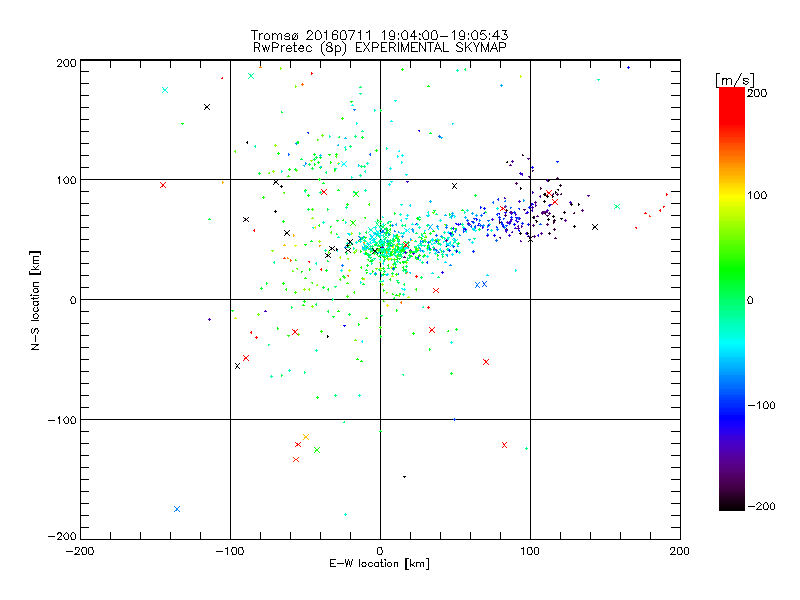Select the '[m/s]' units label above the colorbar

(735, 80)
